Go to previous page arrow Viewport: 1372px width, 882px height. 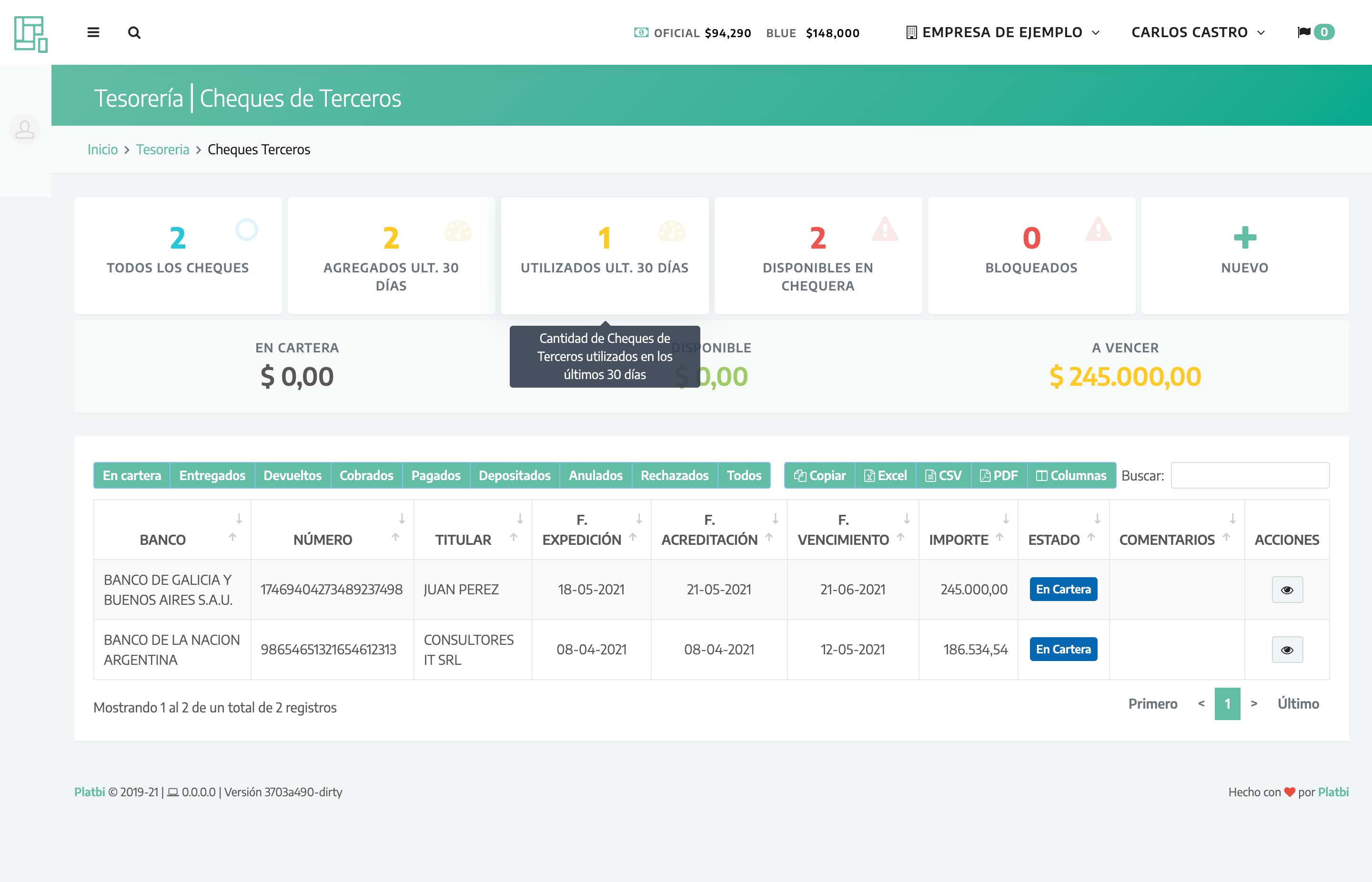point(1201,704)
